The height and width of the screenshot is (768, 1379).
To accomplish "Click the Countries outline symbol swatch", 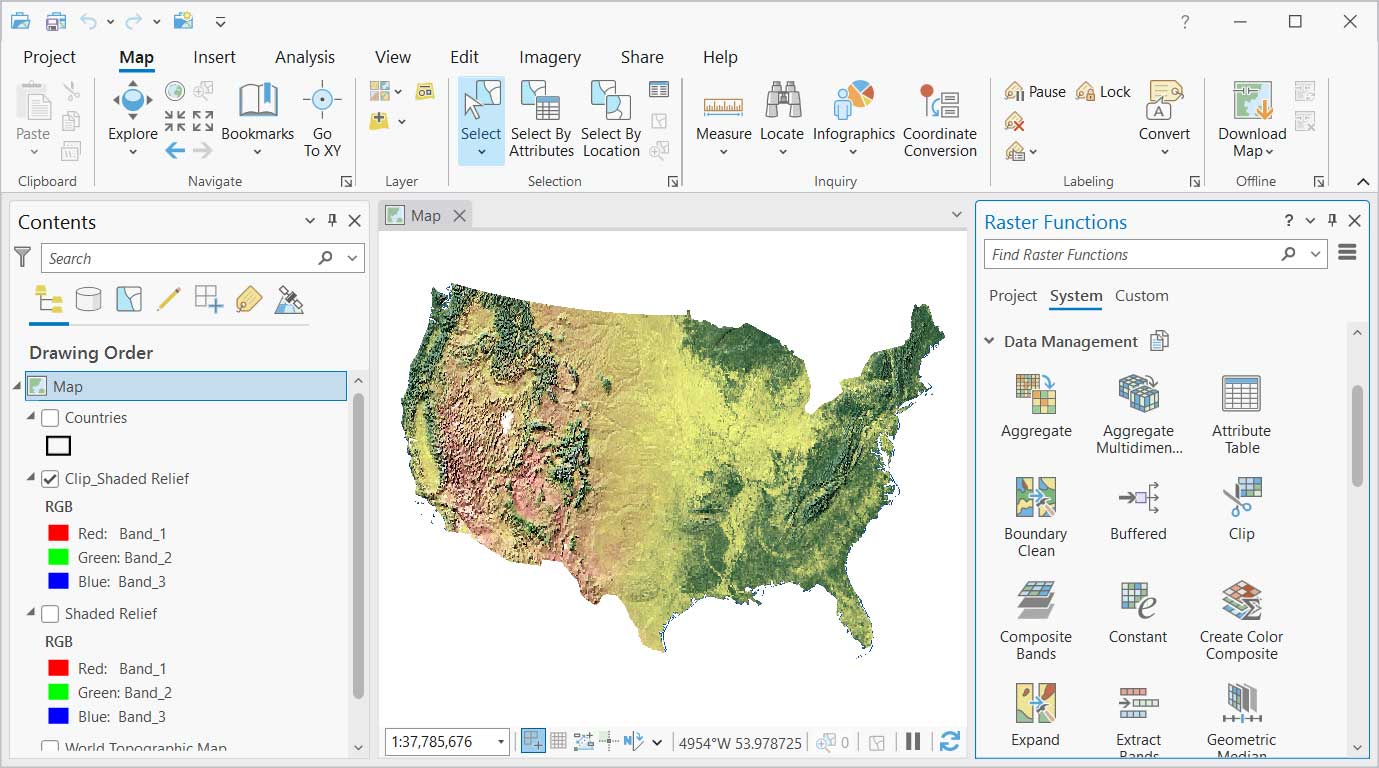I will coord(58,446).
